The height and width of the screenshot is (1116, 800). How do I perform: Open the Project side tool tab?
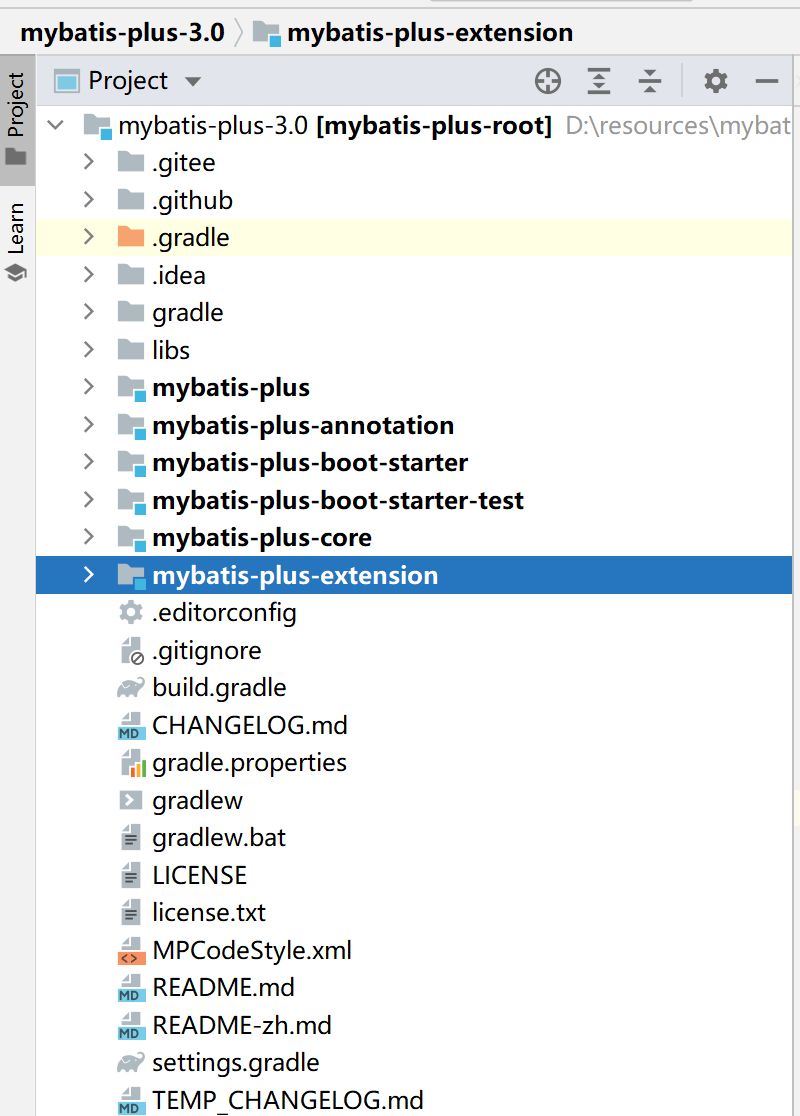pyautogui.click(x=17, y=119)
